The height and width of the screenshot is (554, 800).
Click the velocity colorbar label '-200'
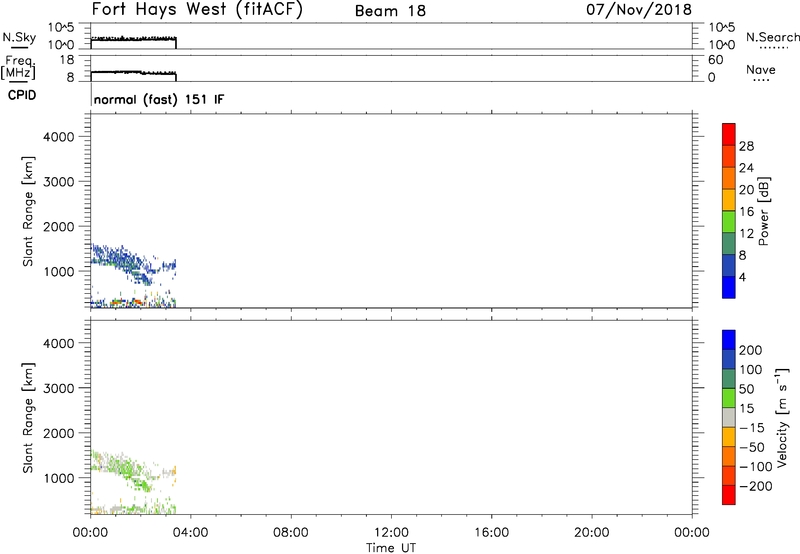click(756, 486)
